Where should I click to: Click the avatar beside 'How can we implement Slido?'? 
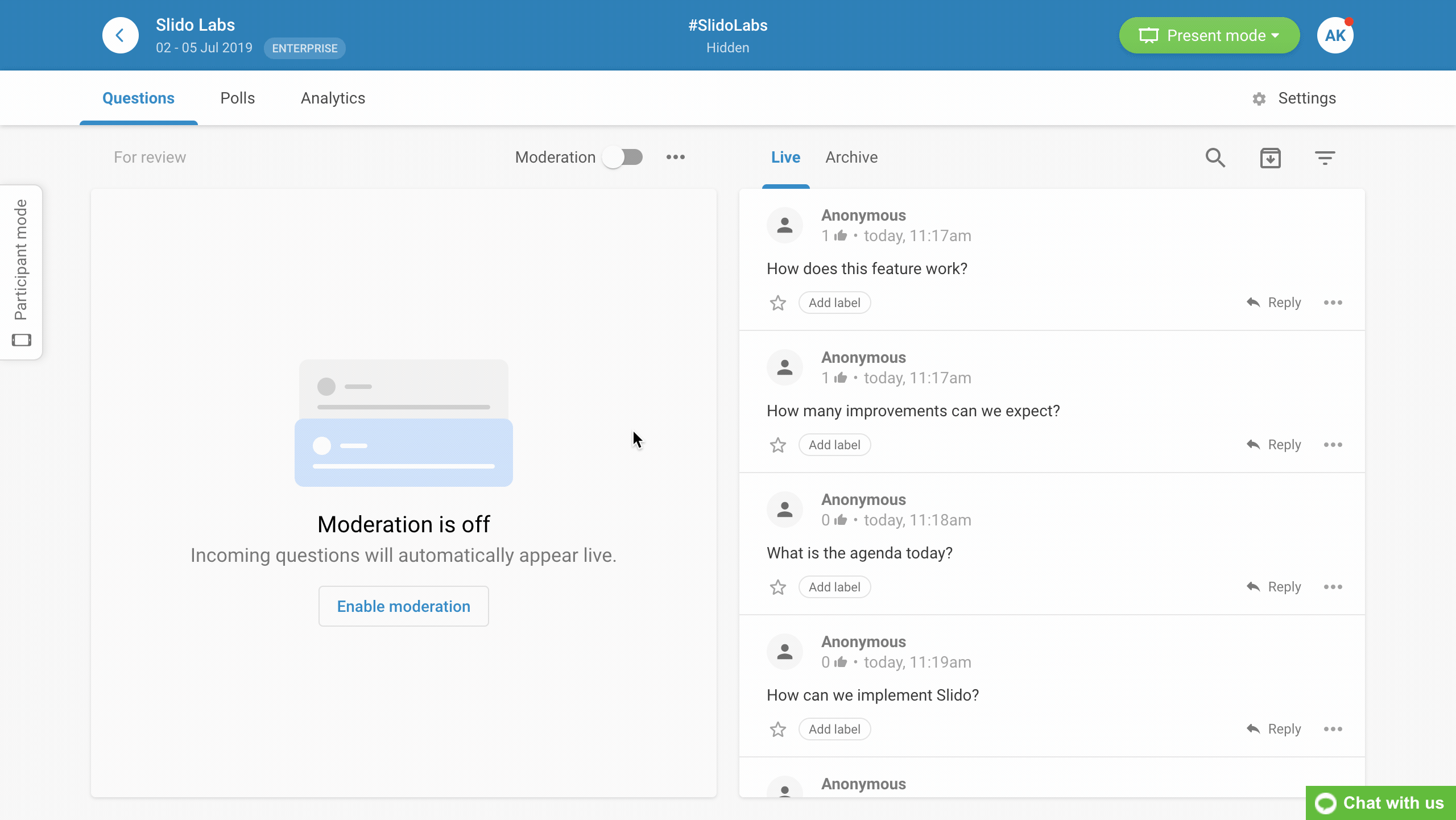coord(785,652)
